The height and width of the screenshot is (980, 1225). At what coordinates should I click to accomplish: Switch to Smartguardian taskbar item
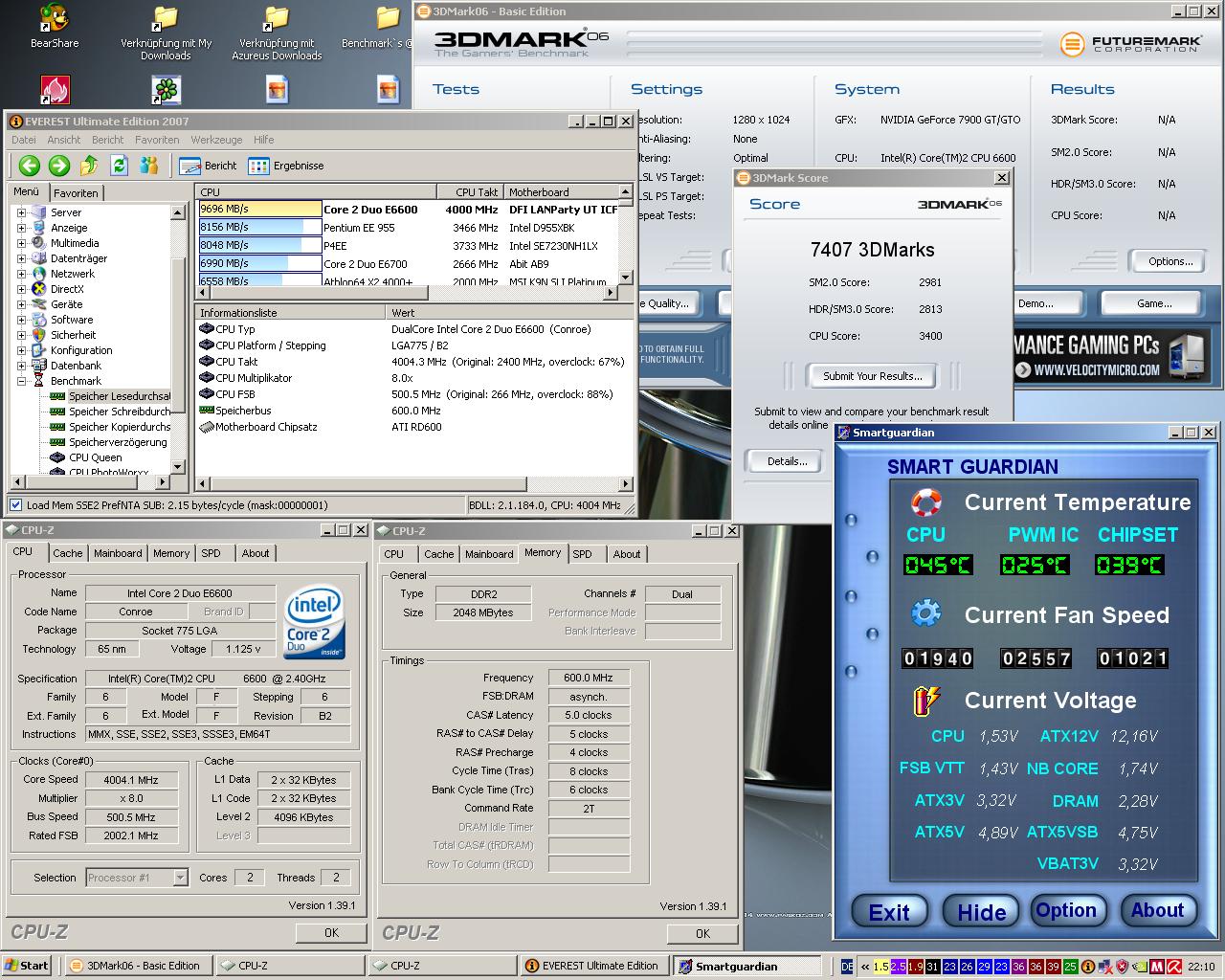(x=746, y=966)
